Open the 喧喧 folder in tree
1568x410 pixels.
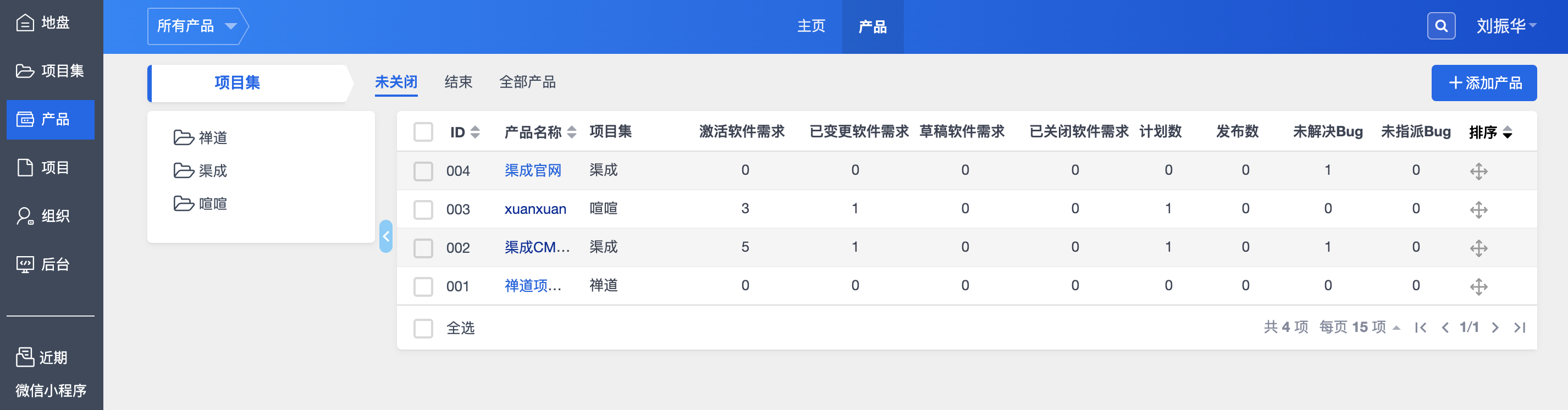click(200, 204)
